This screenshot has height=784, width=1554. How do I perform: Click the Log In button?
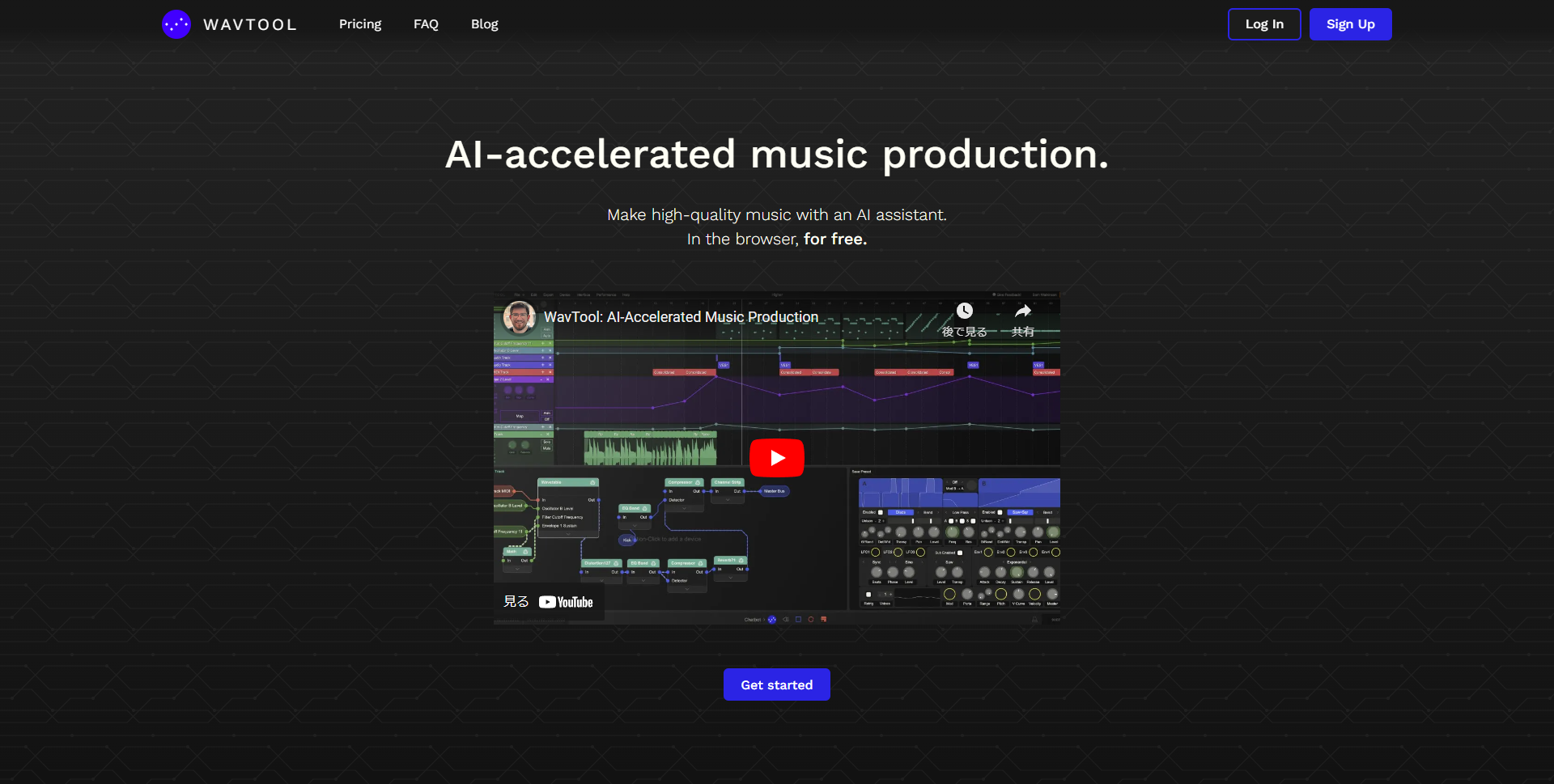click(x=1264, y=24)
